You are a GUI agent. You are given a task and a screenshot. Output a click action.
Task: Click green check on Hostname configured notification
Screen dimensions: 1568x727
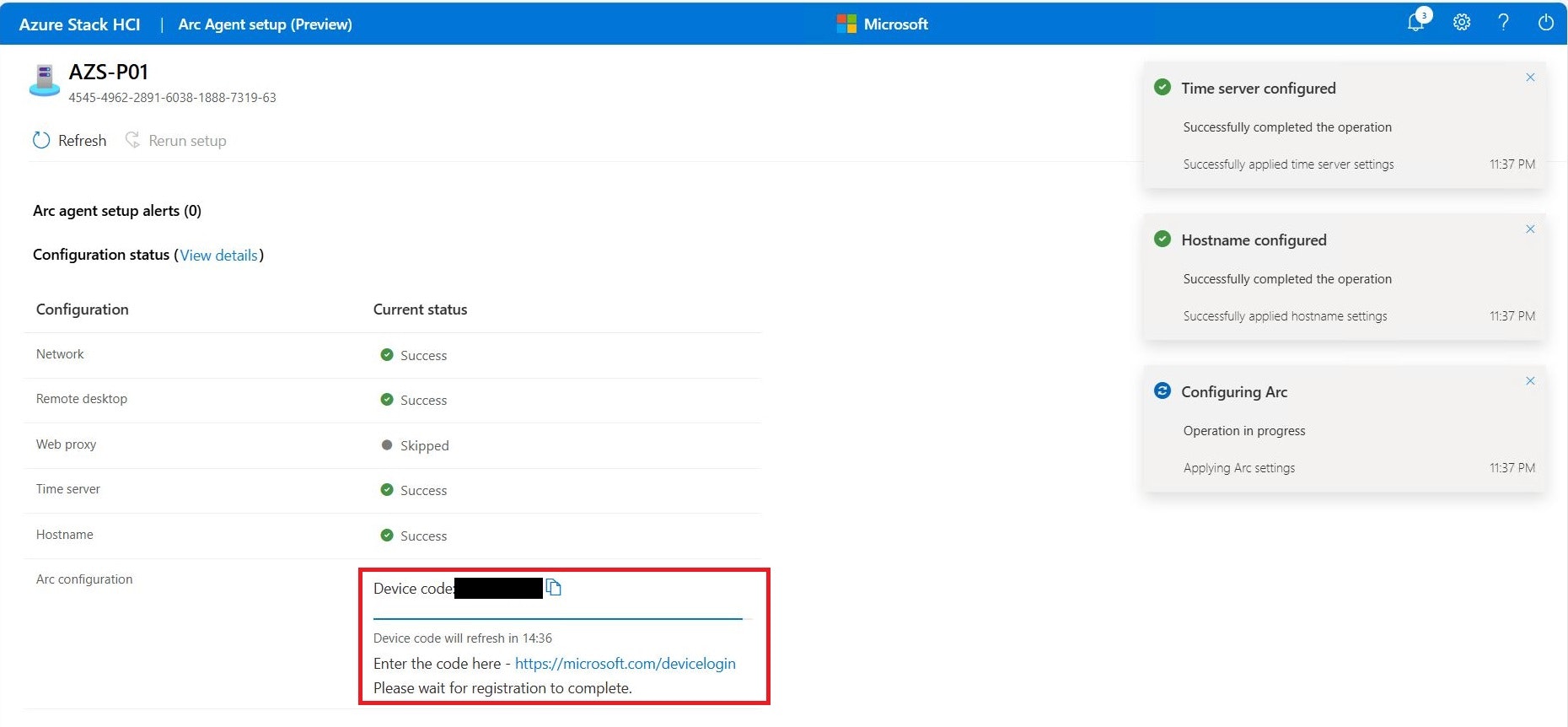pyautogui.click(x=1163, y=239)
